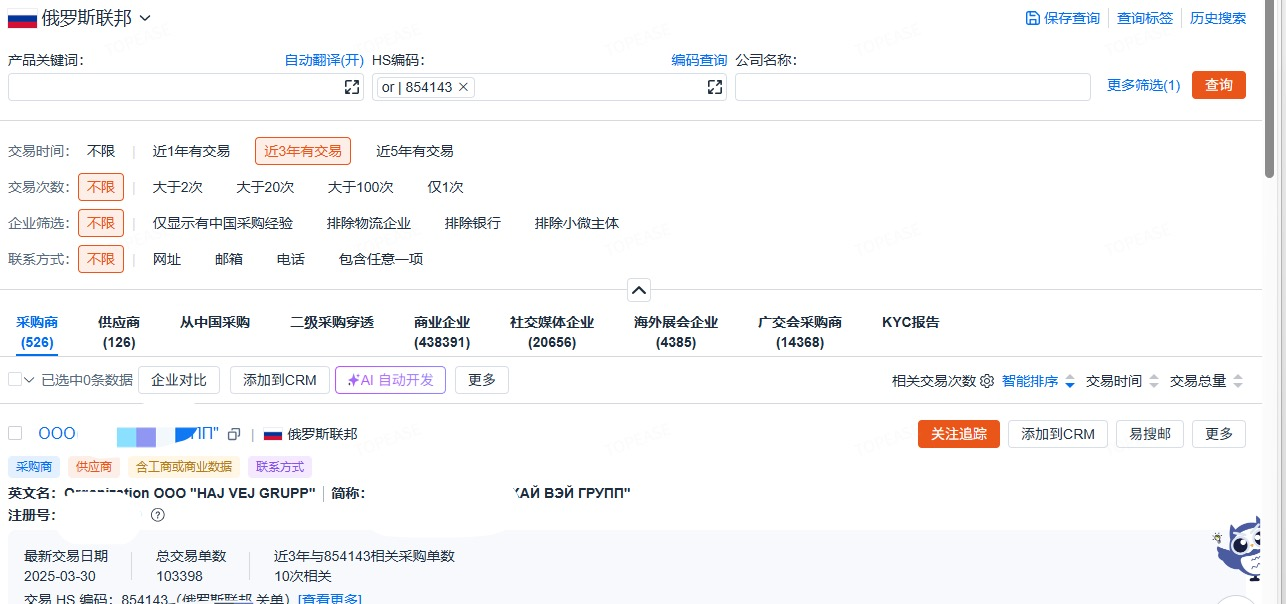Open the KYC报告 tab
Image resolution: width=1286 pixels, height=604 pixels.
click(910, 322)
